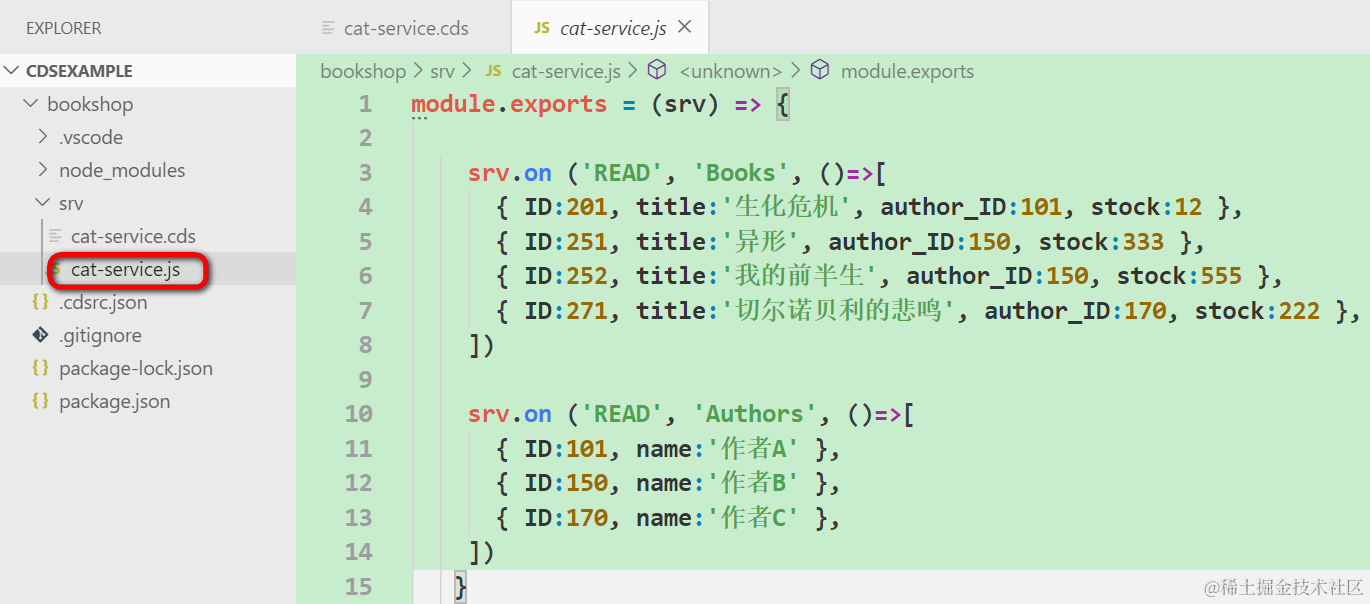The height and width of the screenshot is (604, 1370).
Task: Select the cat-service.js breadcrumb segment
Action: point(566,71)
